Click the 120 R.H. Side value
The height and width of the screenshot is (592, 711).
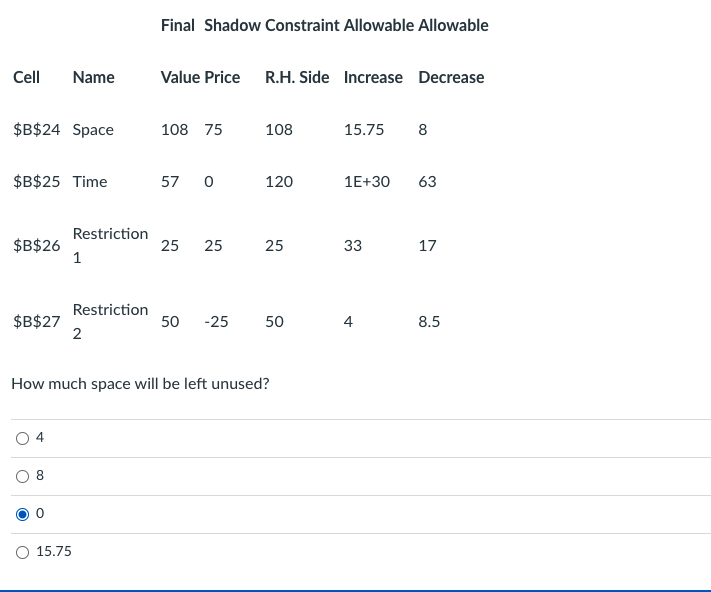[x=279, y=181]
